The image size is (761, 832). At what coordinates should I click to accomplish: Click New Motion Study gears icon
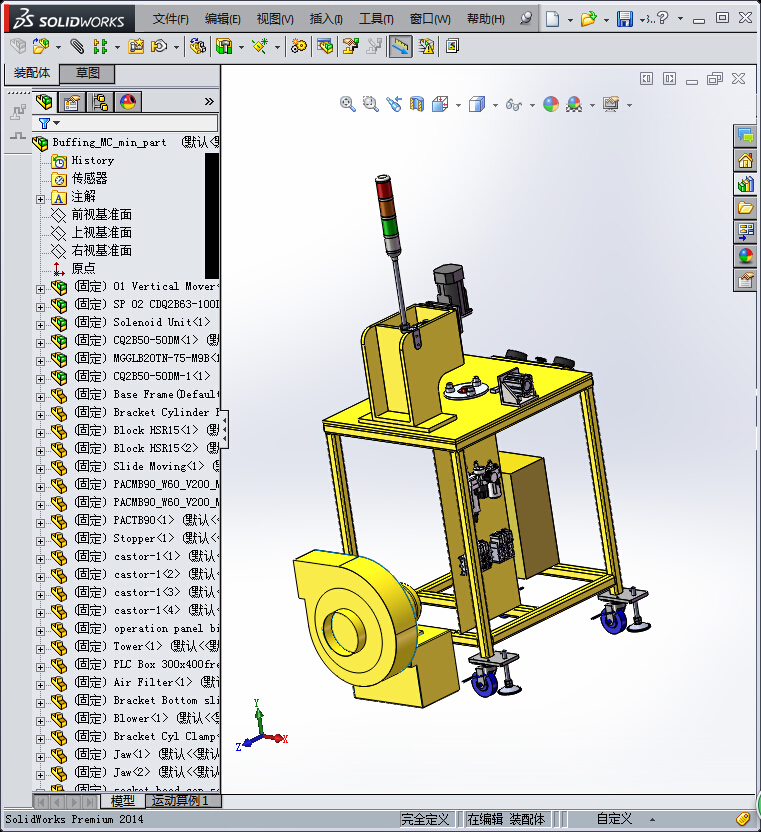tap(299, 46)
